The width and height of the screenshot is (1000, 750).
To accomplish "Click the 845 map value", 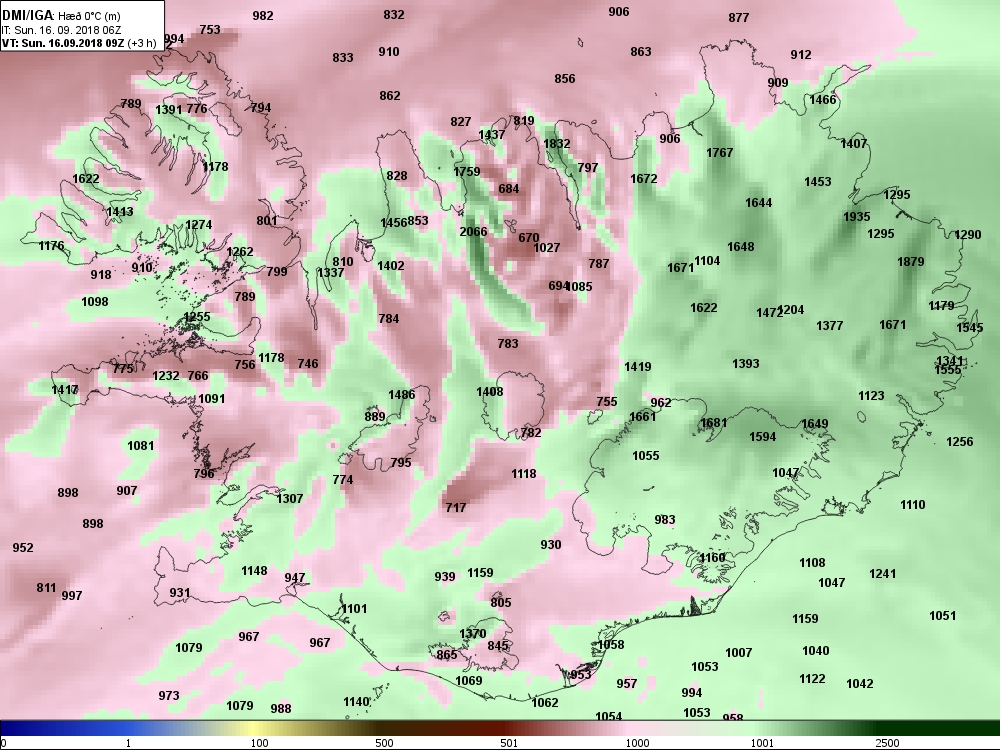I will (497, 646).
